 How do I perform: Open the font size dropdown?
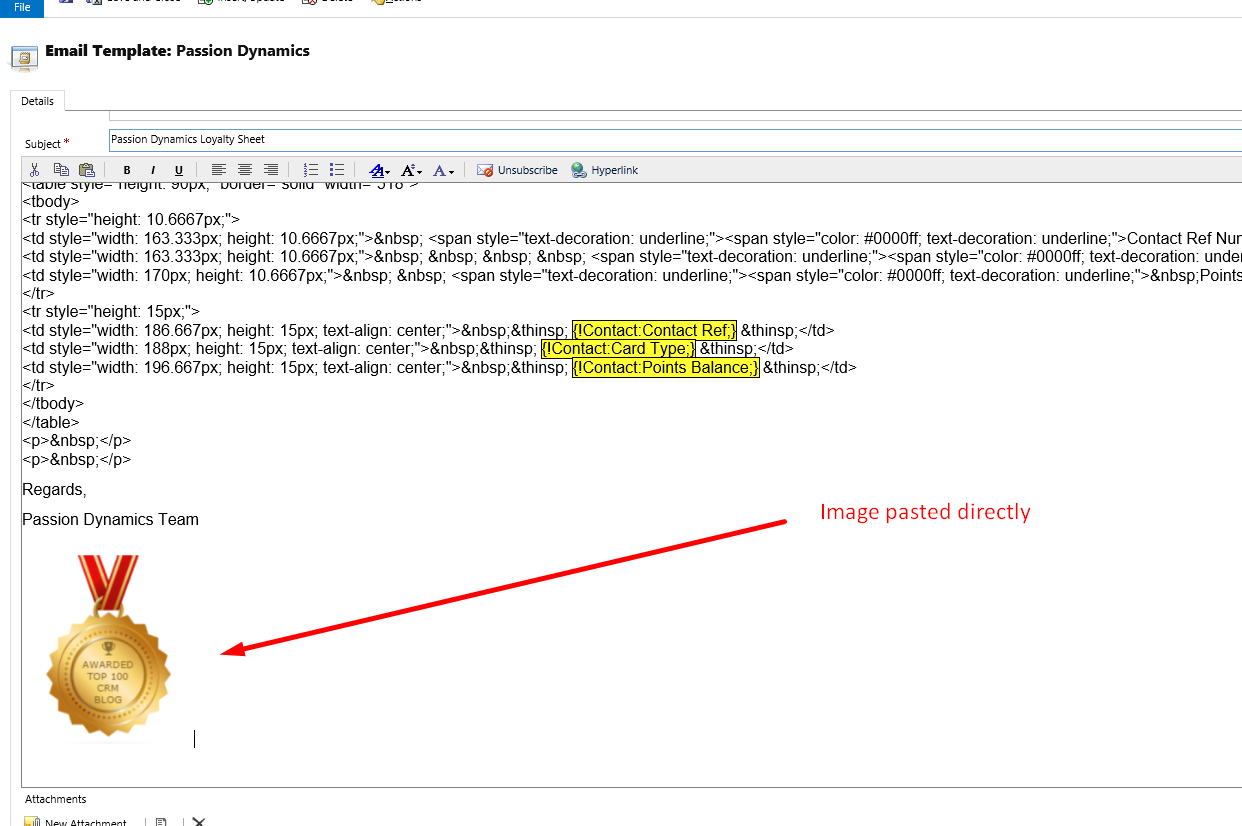pos(411,171)
